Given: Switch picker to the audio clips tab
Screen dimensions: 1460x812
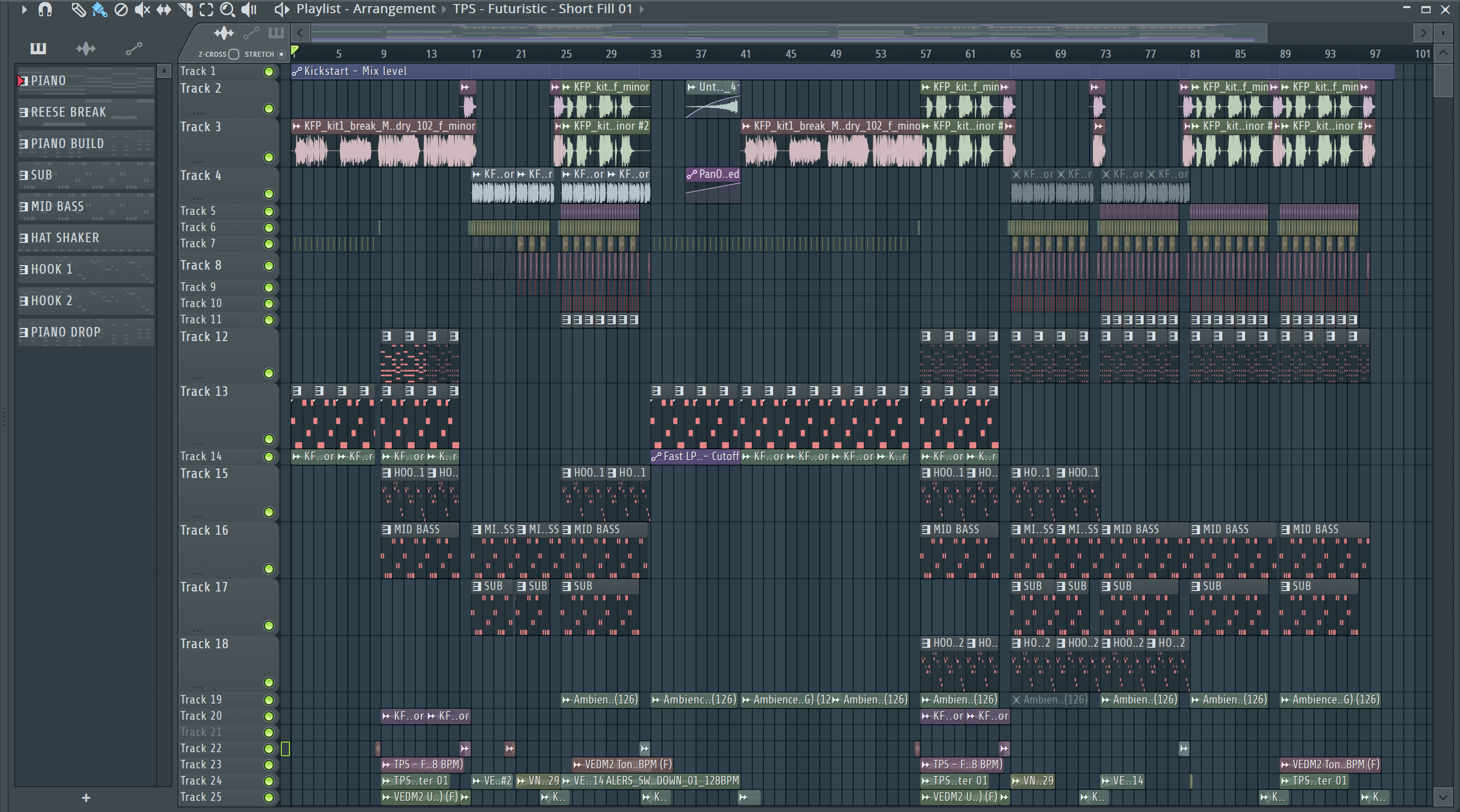Looking at the screenshot, I should pyautogui.click(x=86, y=49).
